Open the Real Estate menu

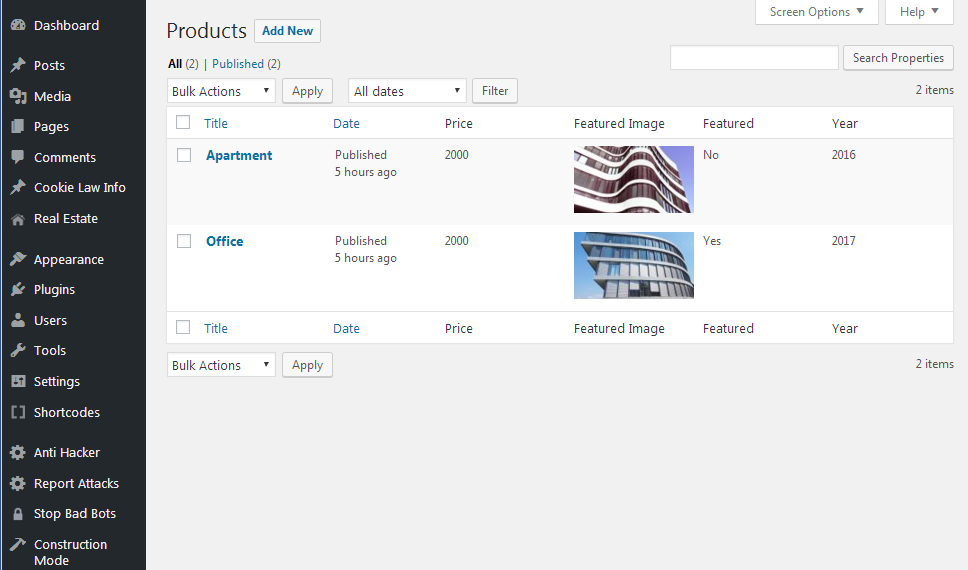point(65,219)
